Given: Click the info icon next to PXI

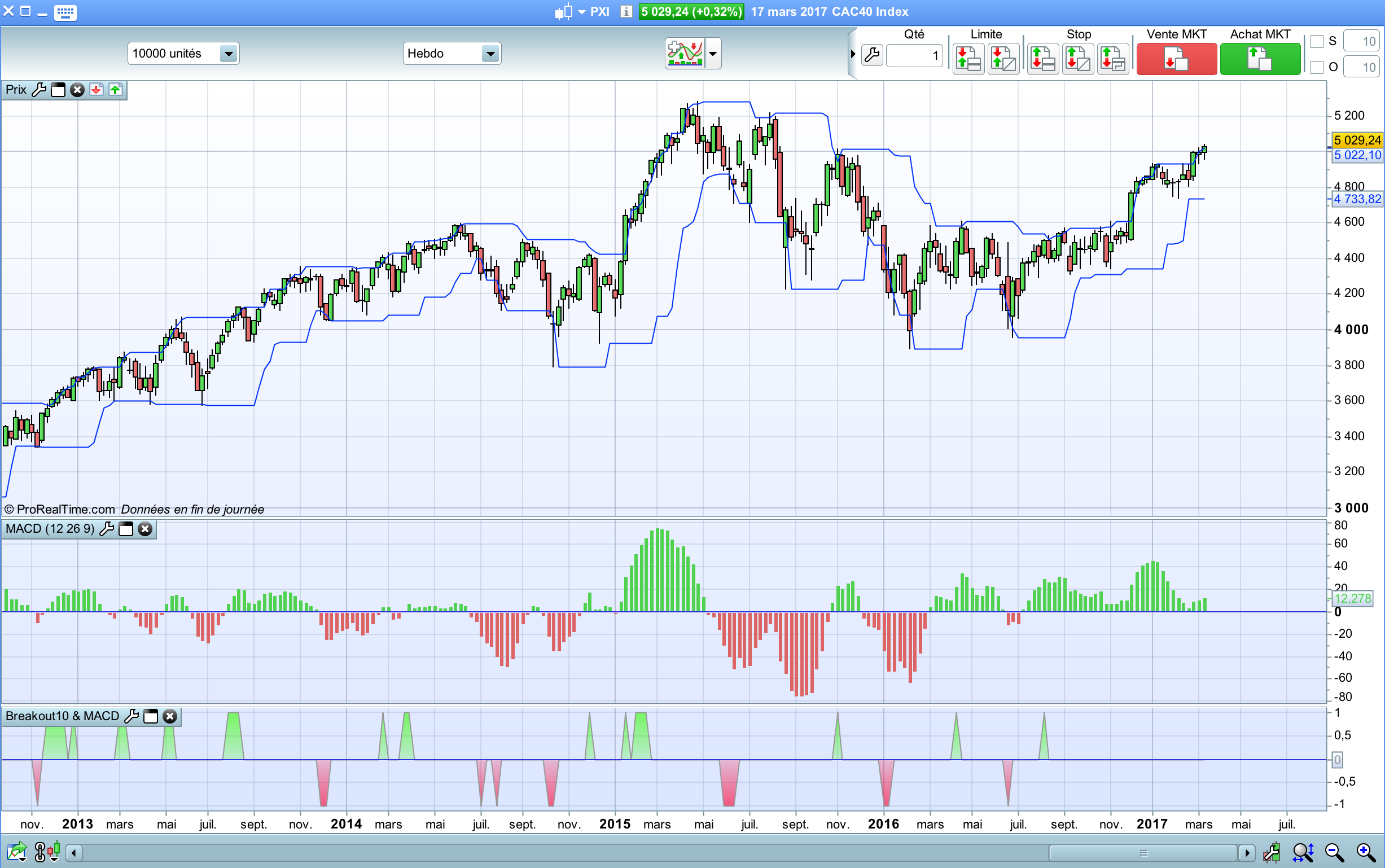Looking at the screenshot, I should (626, 11).
